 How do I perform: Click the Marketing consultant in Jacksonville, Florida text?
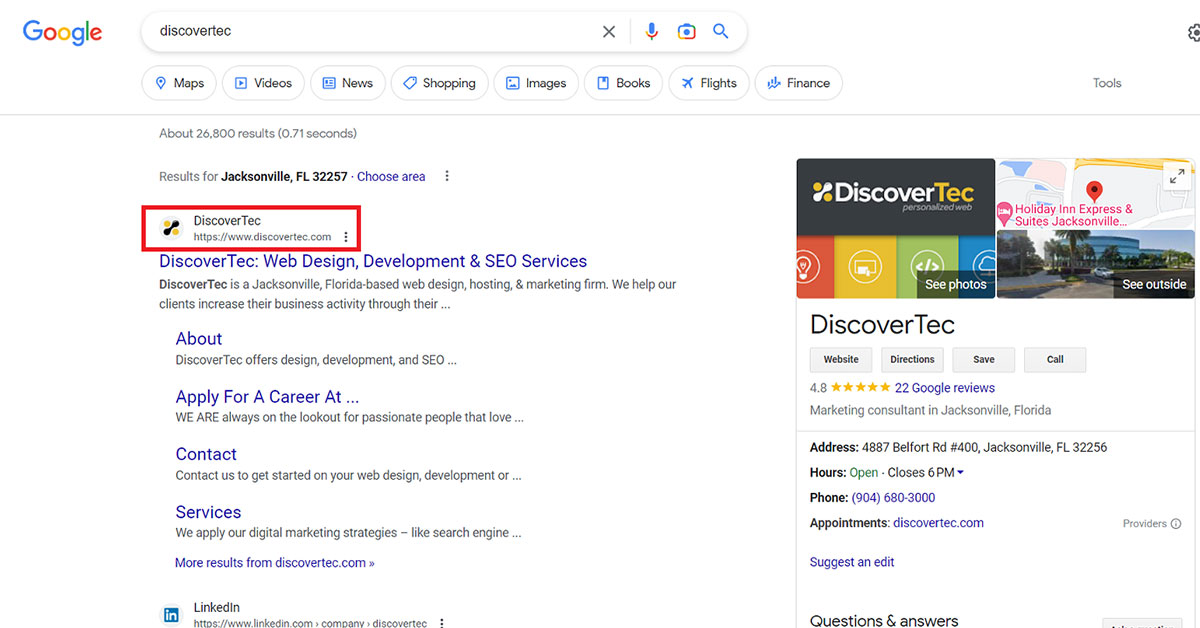(x=930, y=410)
